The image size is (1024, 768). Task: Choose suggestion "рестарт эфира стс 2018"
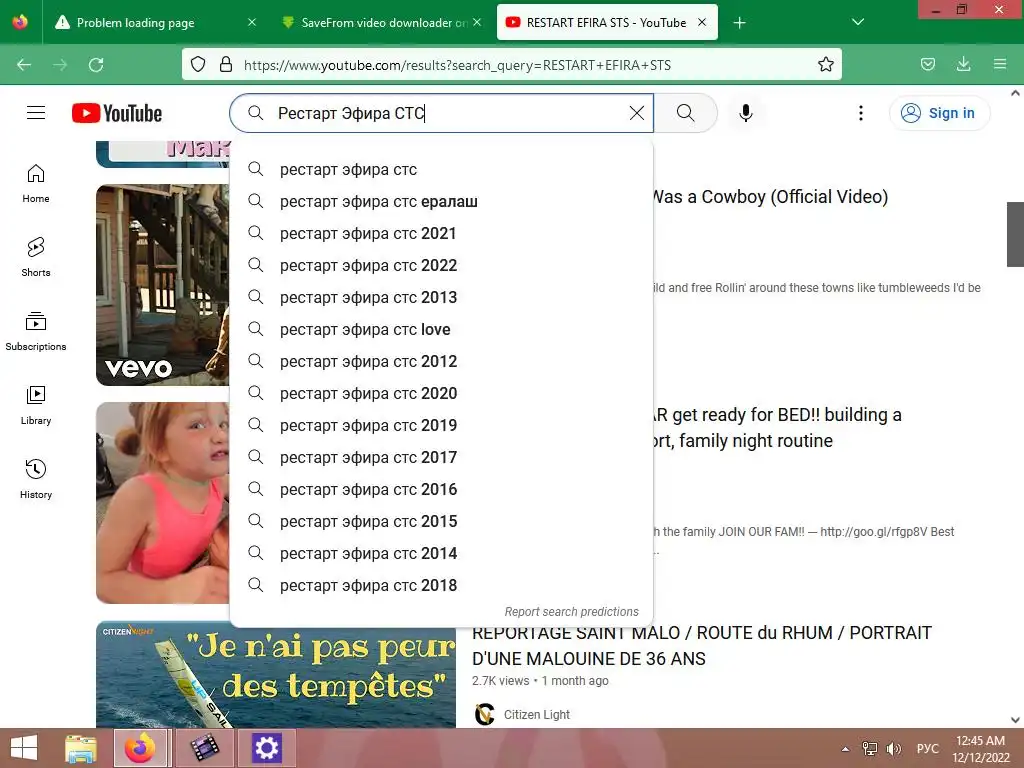[441, 585]
